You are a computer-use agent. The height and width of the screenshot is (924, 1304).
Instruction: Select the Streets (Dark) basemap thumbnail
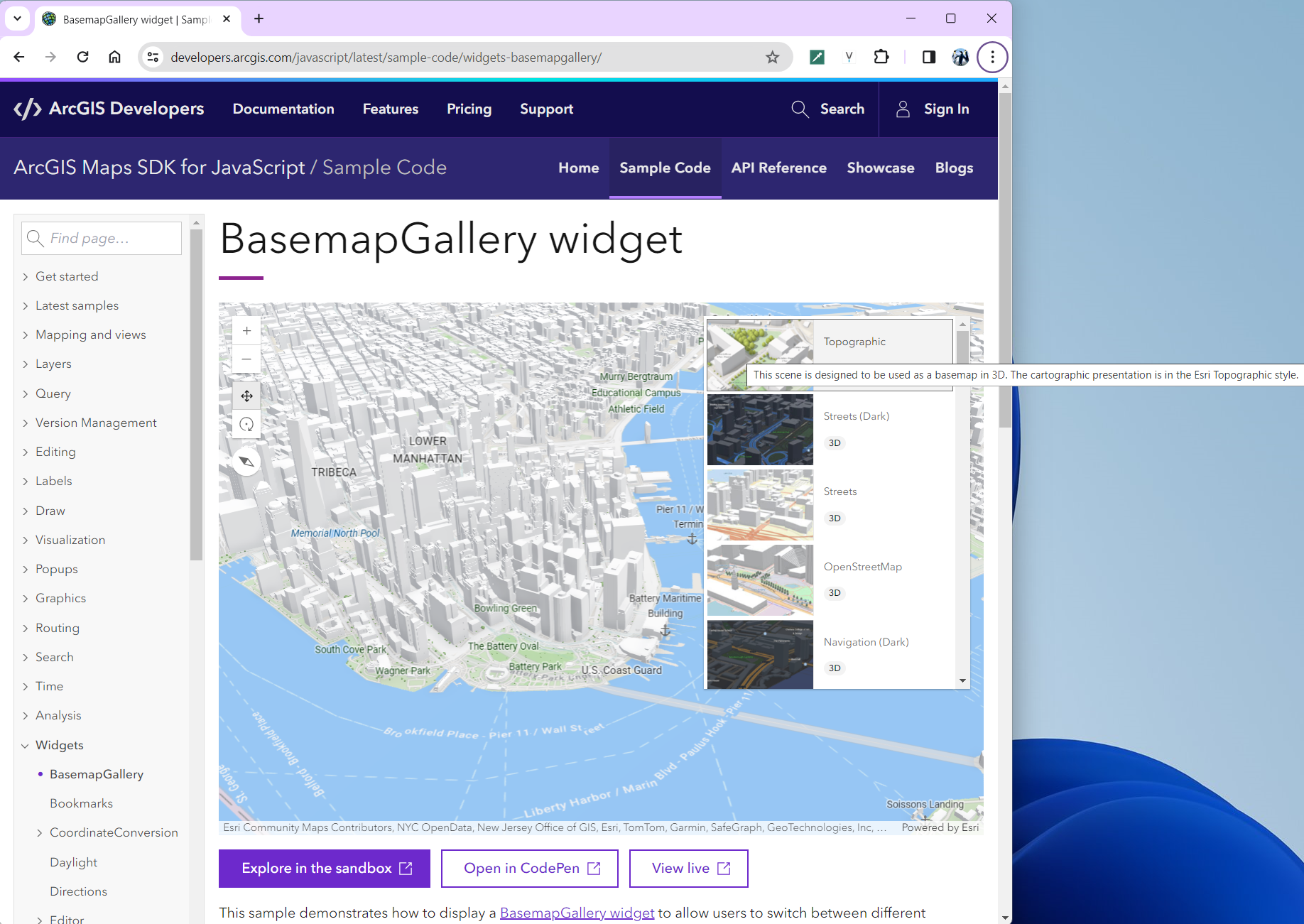(x=760, y=430)
